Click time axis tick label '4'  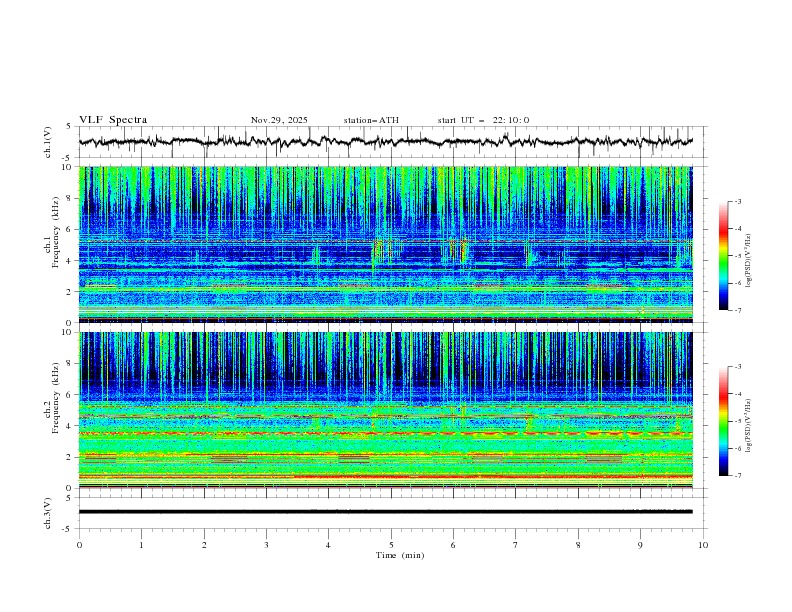coord(329,545)
